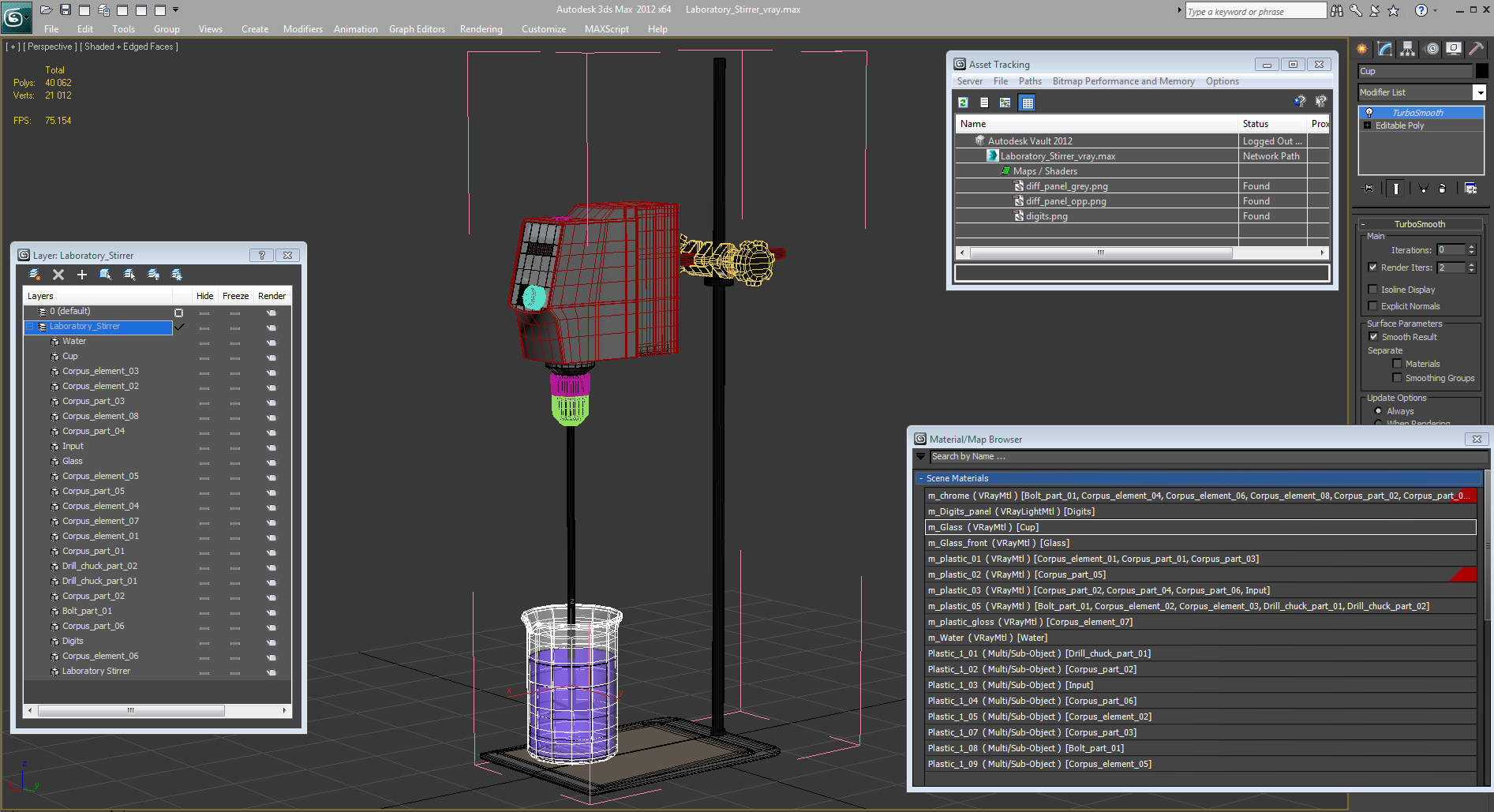The image size is (1494, 812).
Task: Toggle TurboSmooth modifier lightbulb
Action: click(x=1369, y=113)
